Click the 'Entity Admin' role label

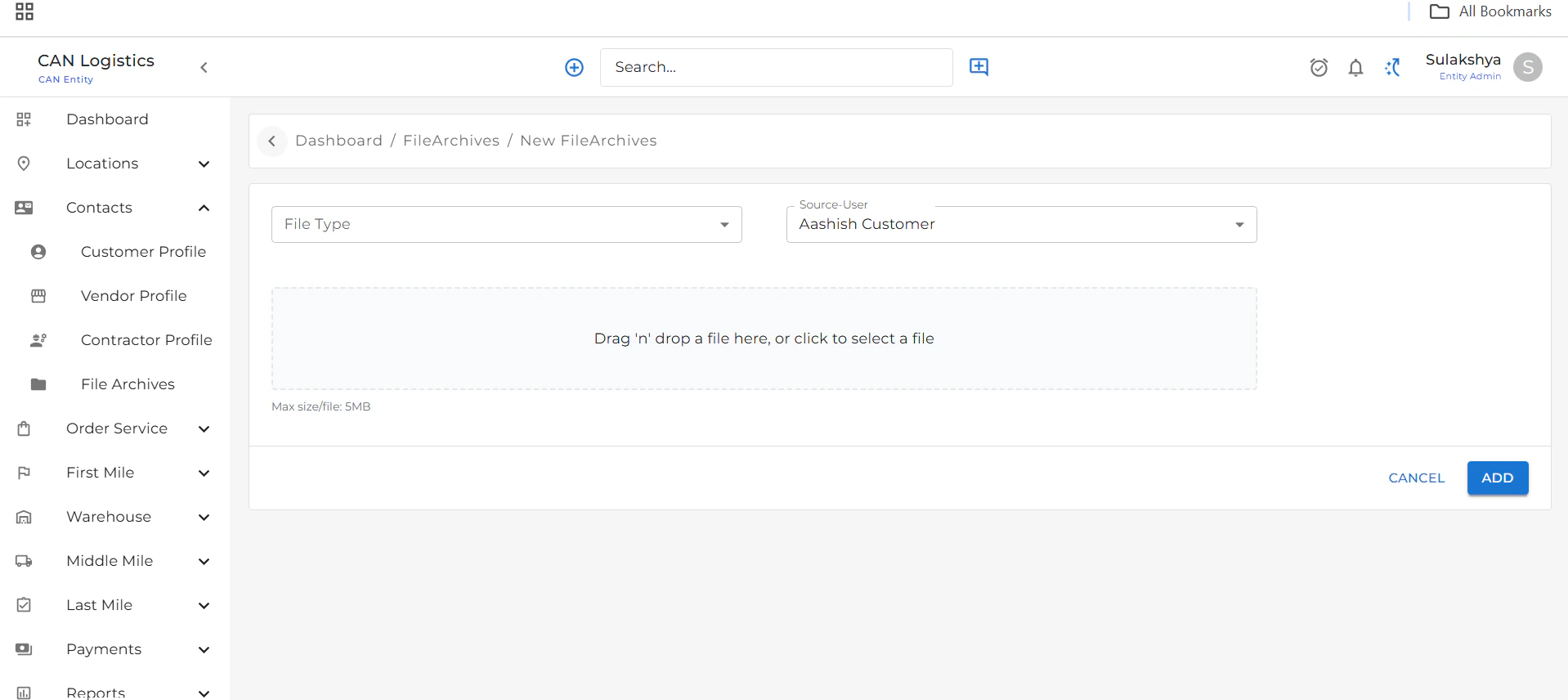1470,76
